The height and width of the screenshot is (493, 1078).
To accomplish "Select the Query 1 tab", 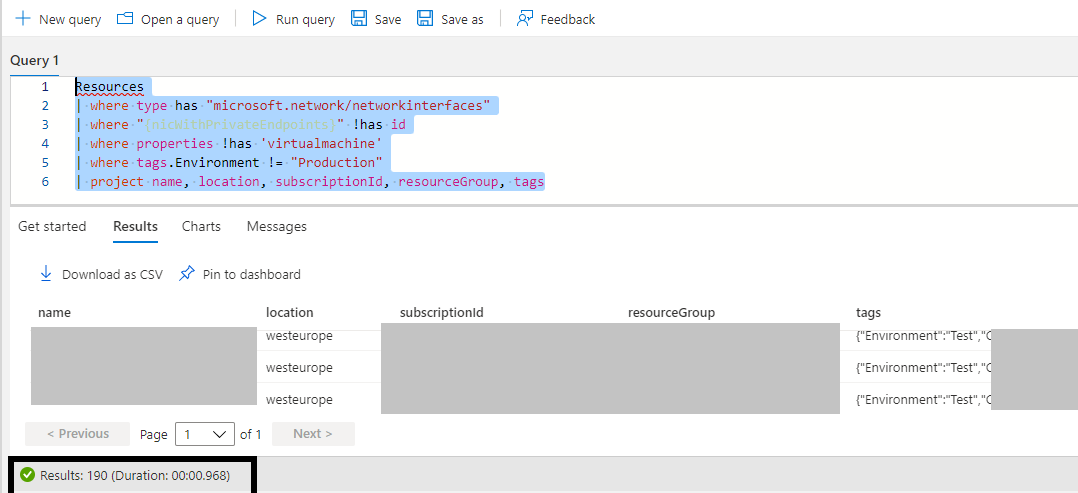I will coord(35,61).
